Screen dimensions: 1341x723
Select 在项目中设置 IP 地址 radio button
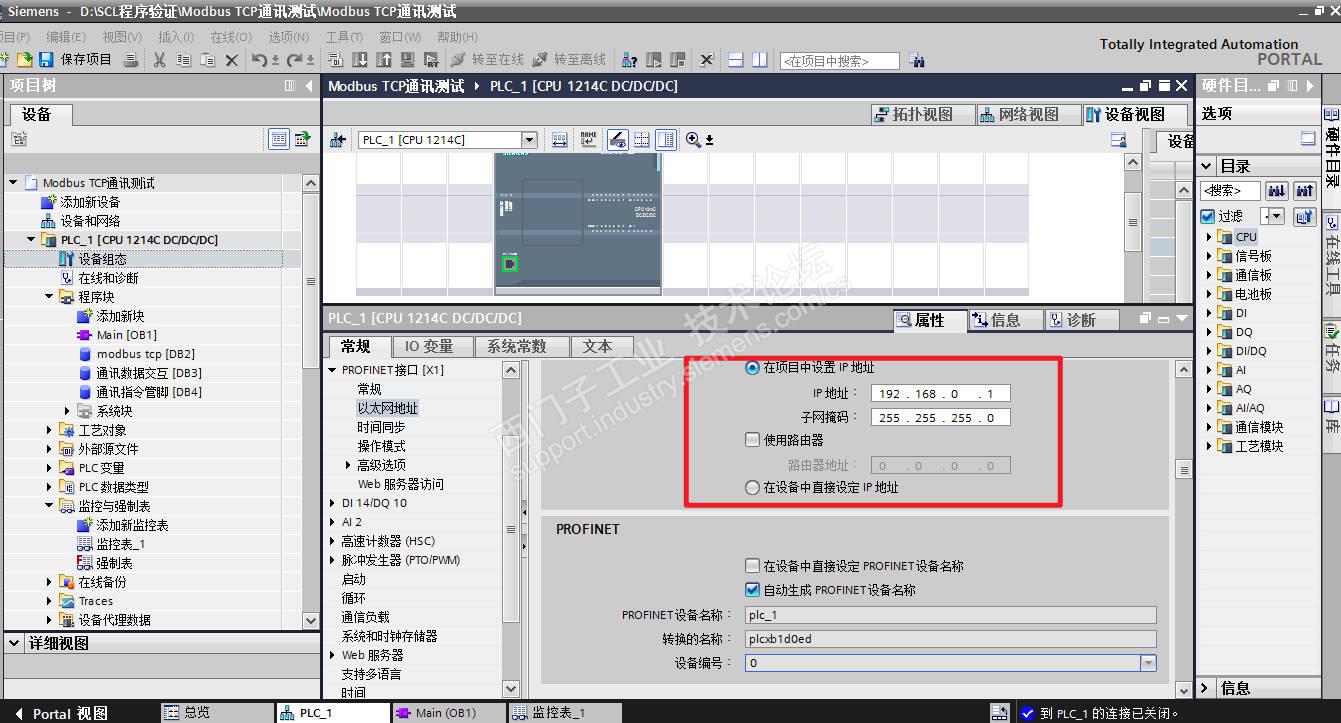pos(752,368)
